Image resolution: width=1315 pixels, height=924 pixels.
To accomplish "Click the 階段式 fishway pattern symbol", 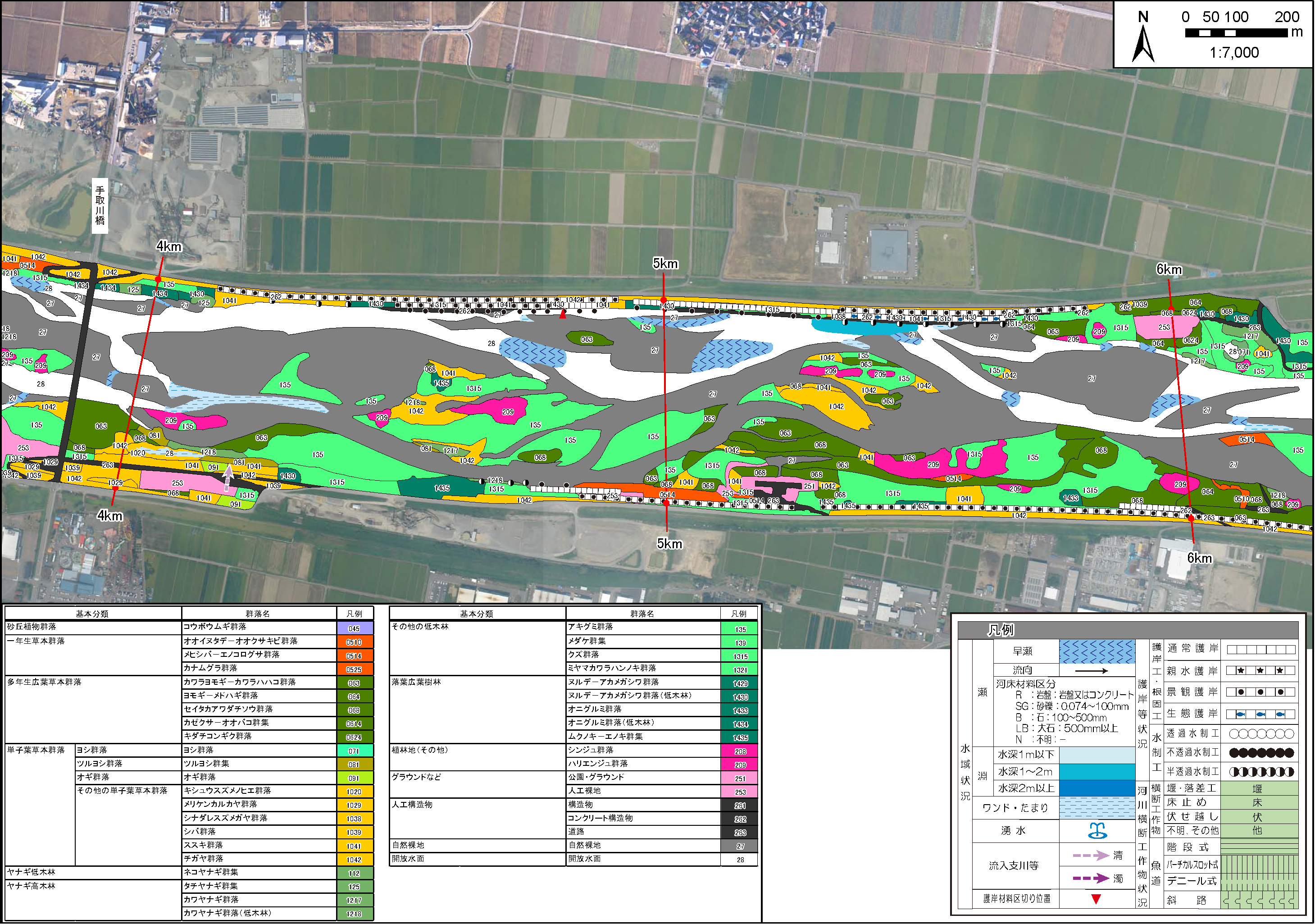I will click(x=1259, y=847).
